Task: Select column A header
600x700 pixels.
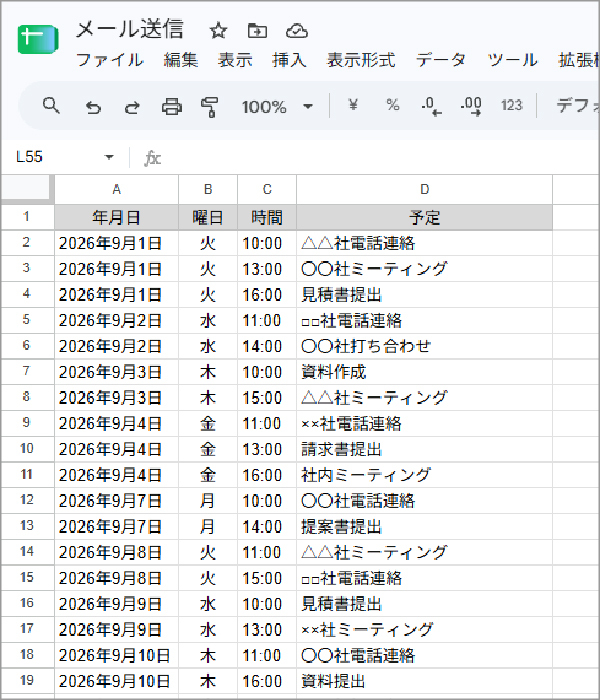Action: tap(117, 189)
